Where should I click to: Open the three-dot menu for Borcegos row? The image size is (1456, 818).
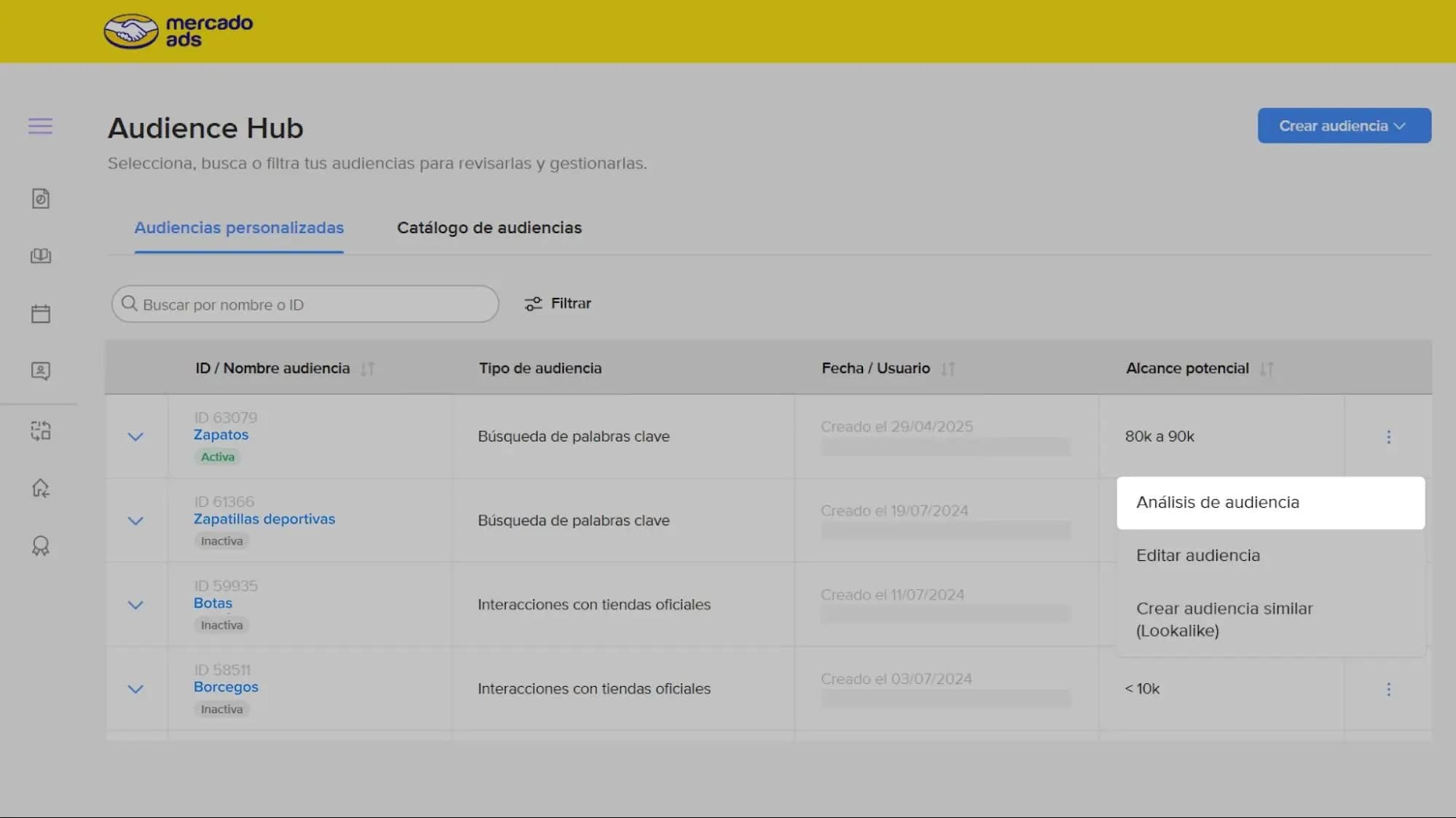pos(1388,689)
